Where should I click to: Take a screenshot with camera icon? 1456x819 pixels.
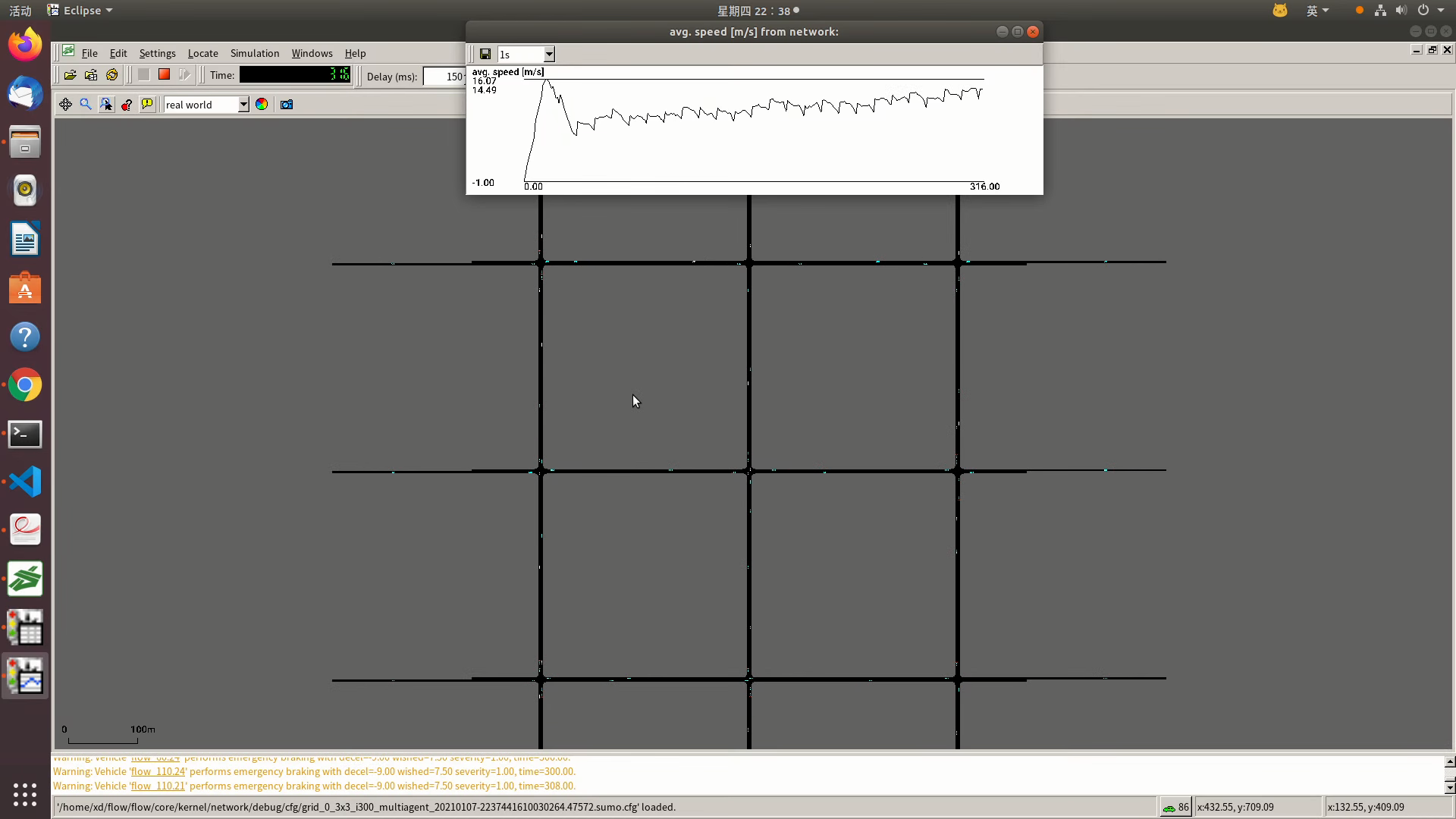(287, 105)
